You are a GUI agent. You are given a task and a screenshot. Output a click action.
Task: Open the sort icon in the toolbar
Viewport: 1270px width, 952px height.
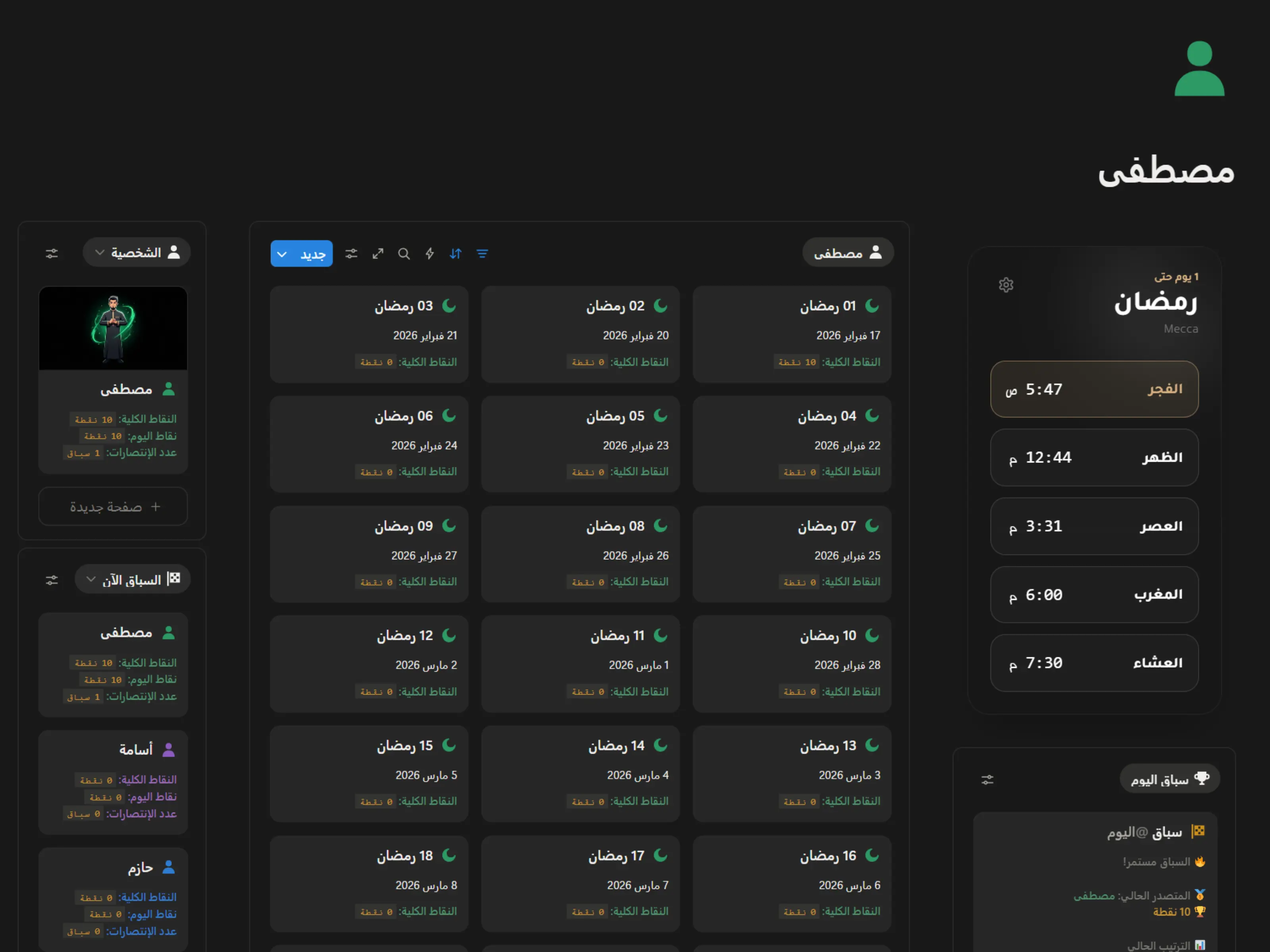455,253
